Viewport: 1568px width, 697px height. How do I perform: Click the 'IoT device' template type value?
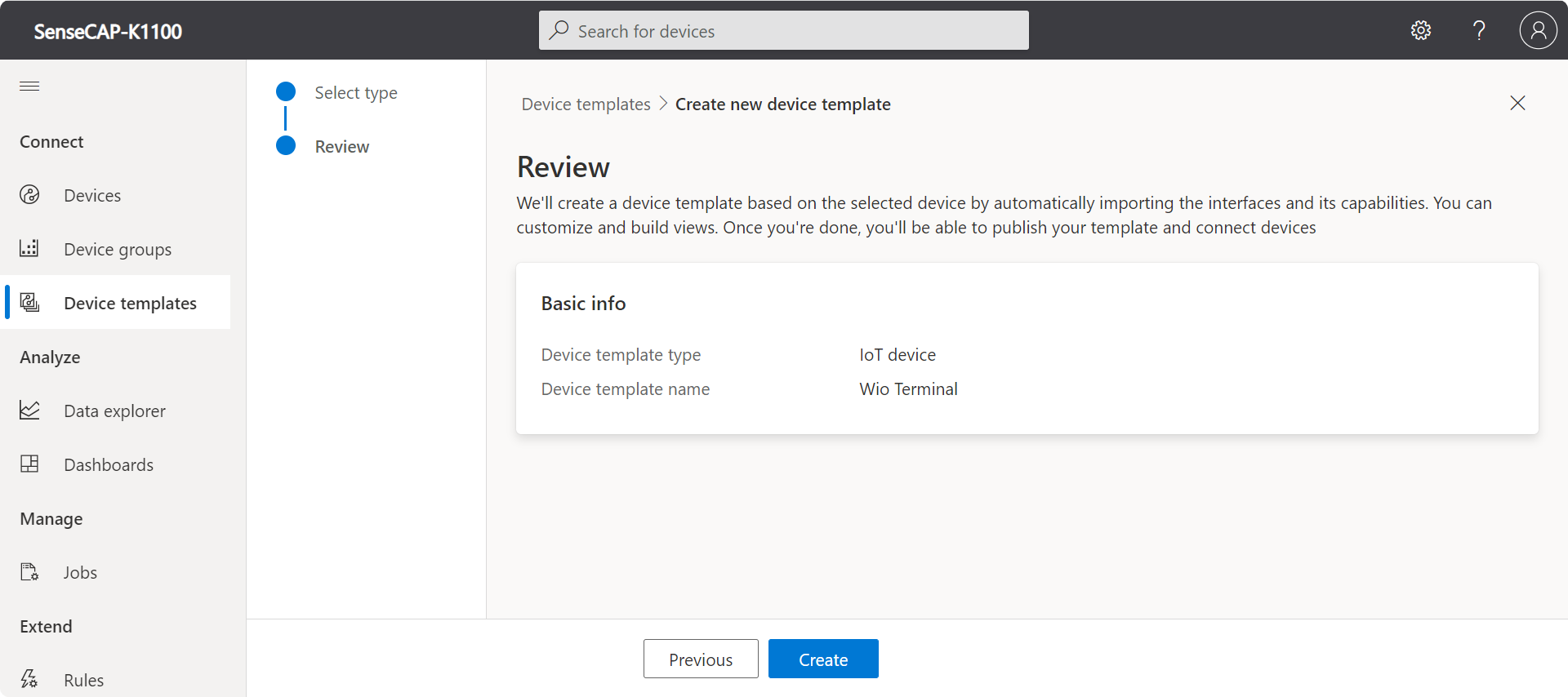point(898,355)
